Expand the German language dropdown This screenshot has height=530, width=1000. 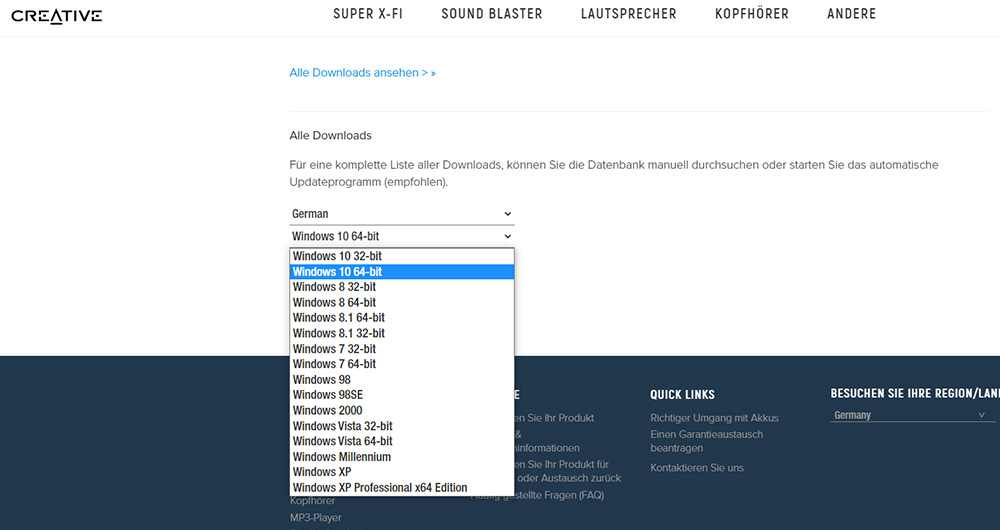pyautogui.click(x=401, y=214)
